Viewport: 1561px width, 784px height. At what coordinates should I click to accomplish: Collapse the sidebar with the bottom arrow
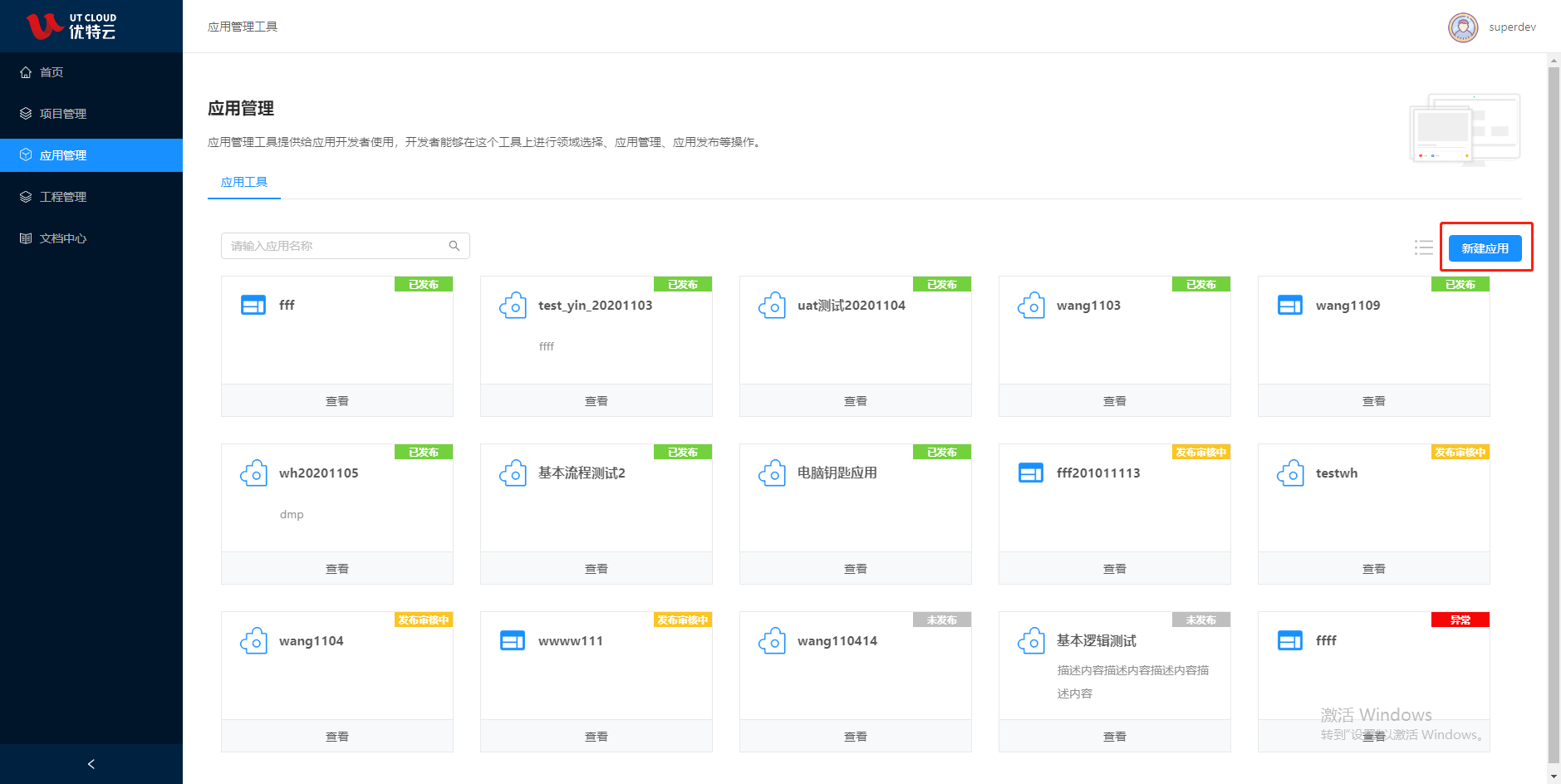(x=91, y=764)
